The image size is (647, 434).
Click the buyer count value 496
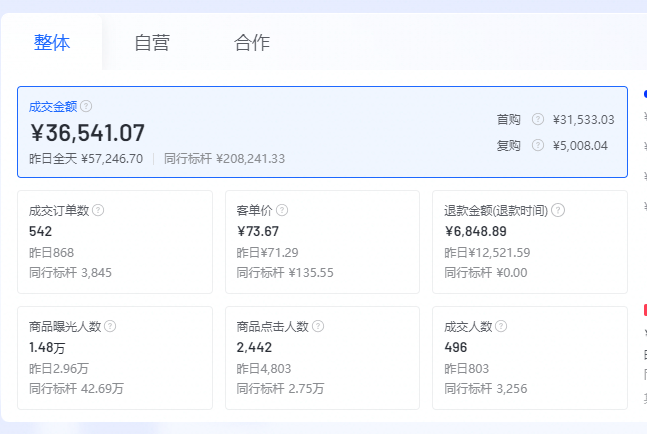click(456, 347)
